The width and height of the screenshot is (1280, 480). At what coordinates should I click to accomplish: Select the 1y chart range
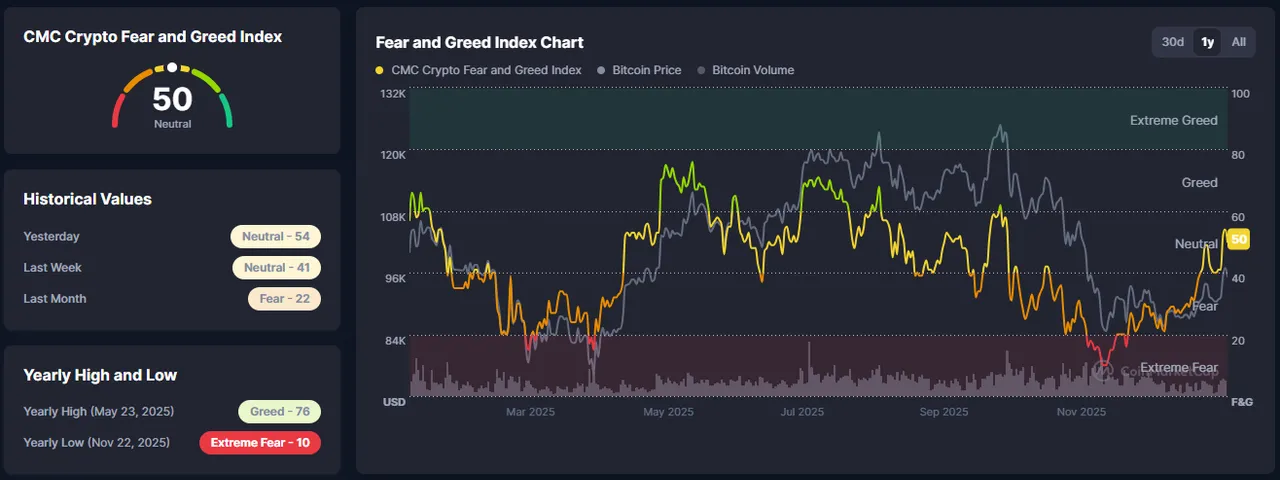click(1208, 42)
